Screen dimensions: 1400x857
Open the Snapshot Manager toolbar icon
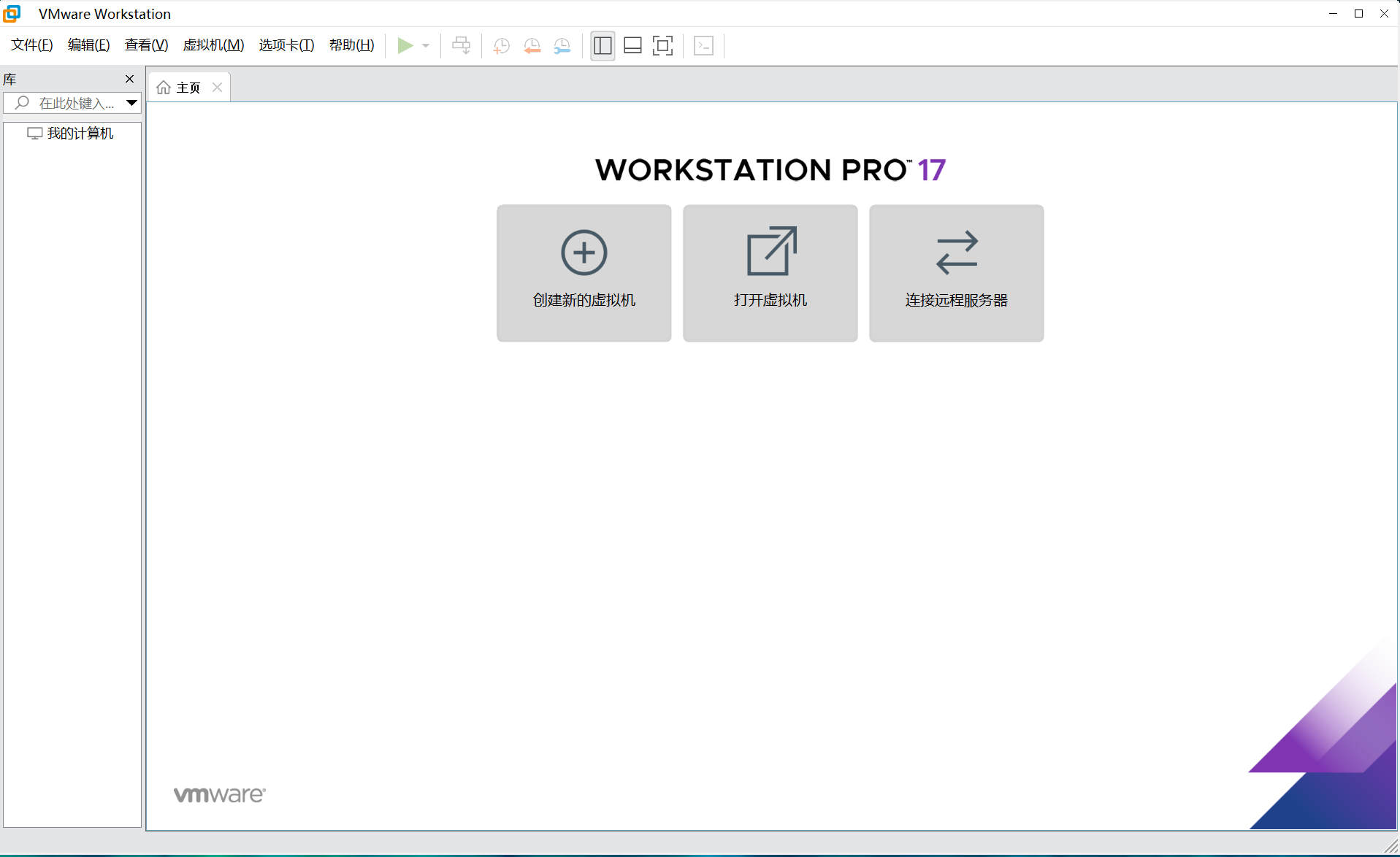point(562,46)
